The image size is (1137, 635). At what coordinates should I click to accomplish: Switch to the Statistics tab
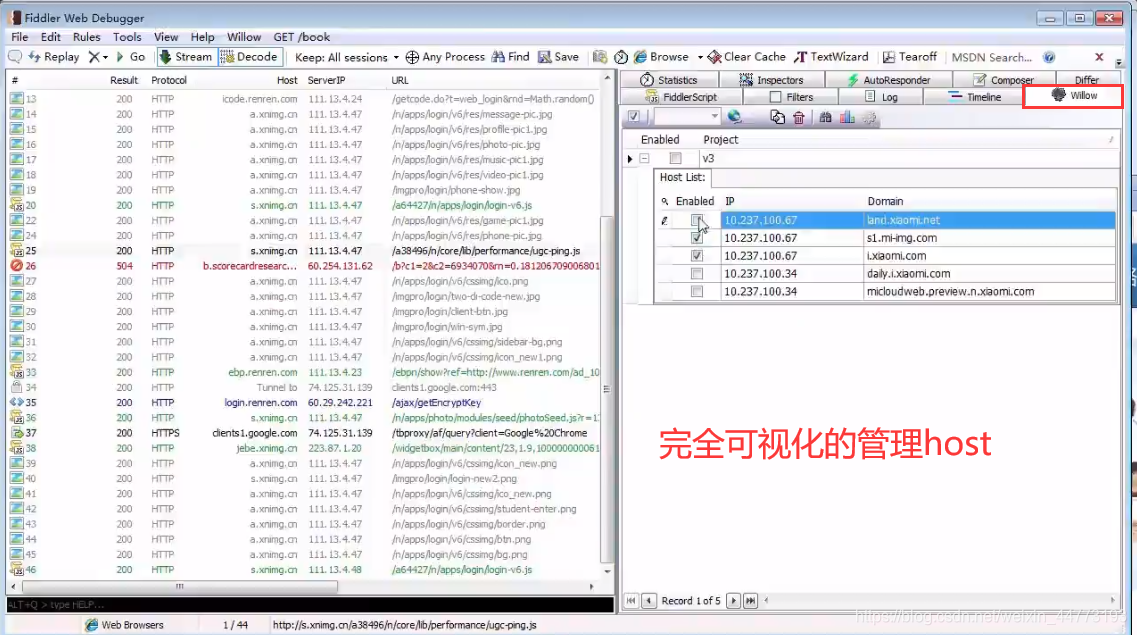pos(669,80)
